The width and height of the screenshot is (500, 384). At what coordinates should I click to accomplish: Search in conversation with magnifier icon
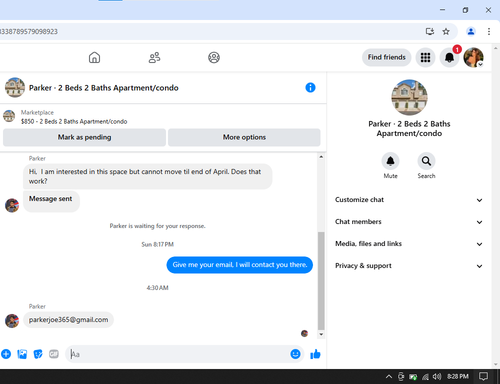click(426, 161)
